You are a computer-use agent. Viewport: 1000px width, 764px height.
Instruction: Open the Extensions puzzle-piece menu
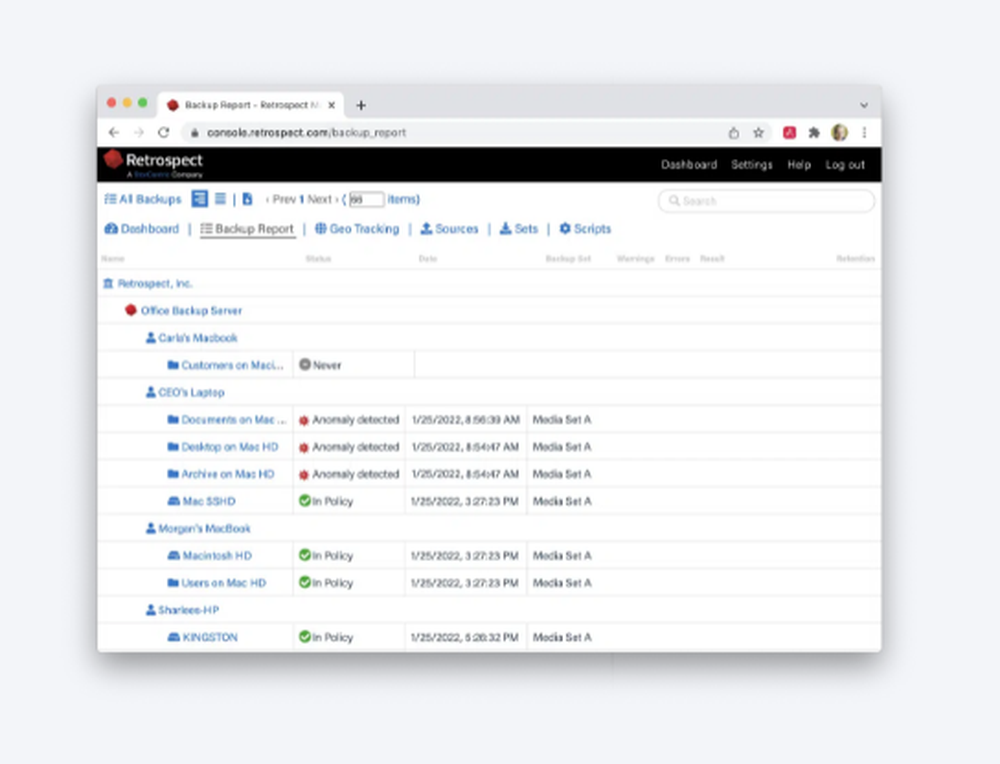pyautogui.click(x=814, y=133)
